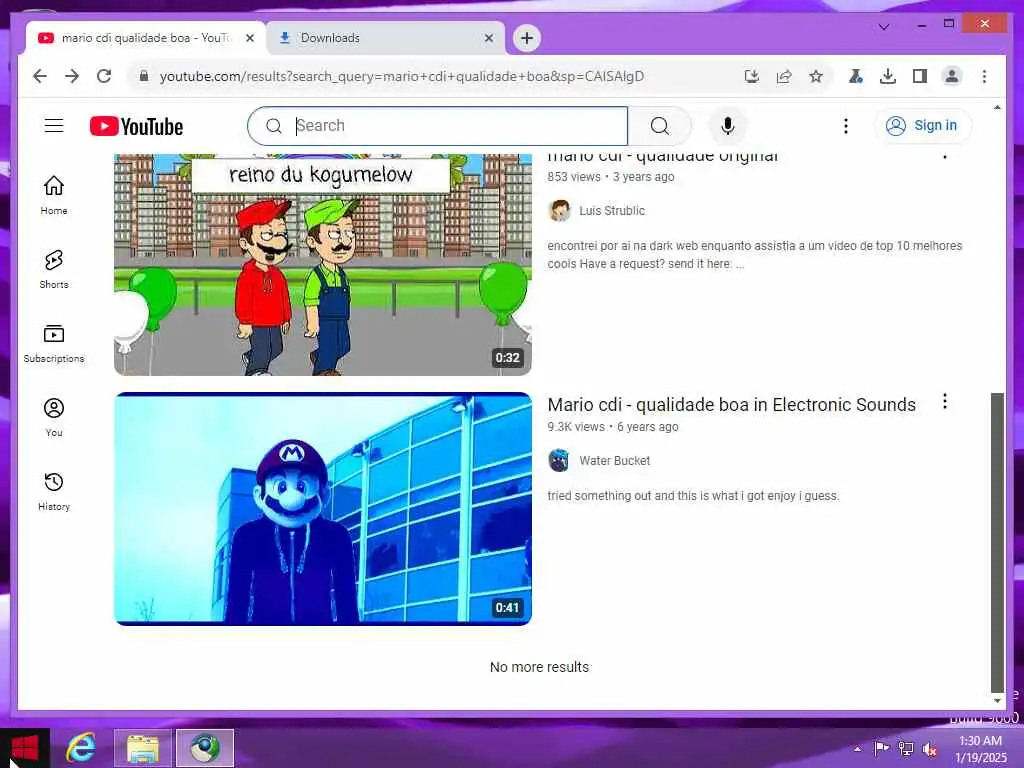Click the scrollbar down arrow
The width and height of the screenshot is (1024, 768).
coord(997,700)
